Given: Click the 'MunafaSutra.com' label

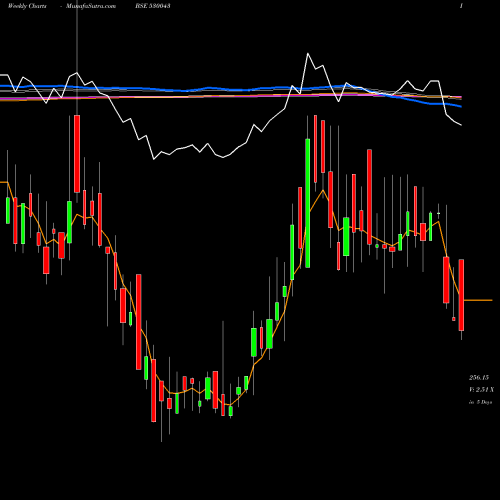Looking at the screenshot, I should point(91,6).
